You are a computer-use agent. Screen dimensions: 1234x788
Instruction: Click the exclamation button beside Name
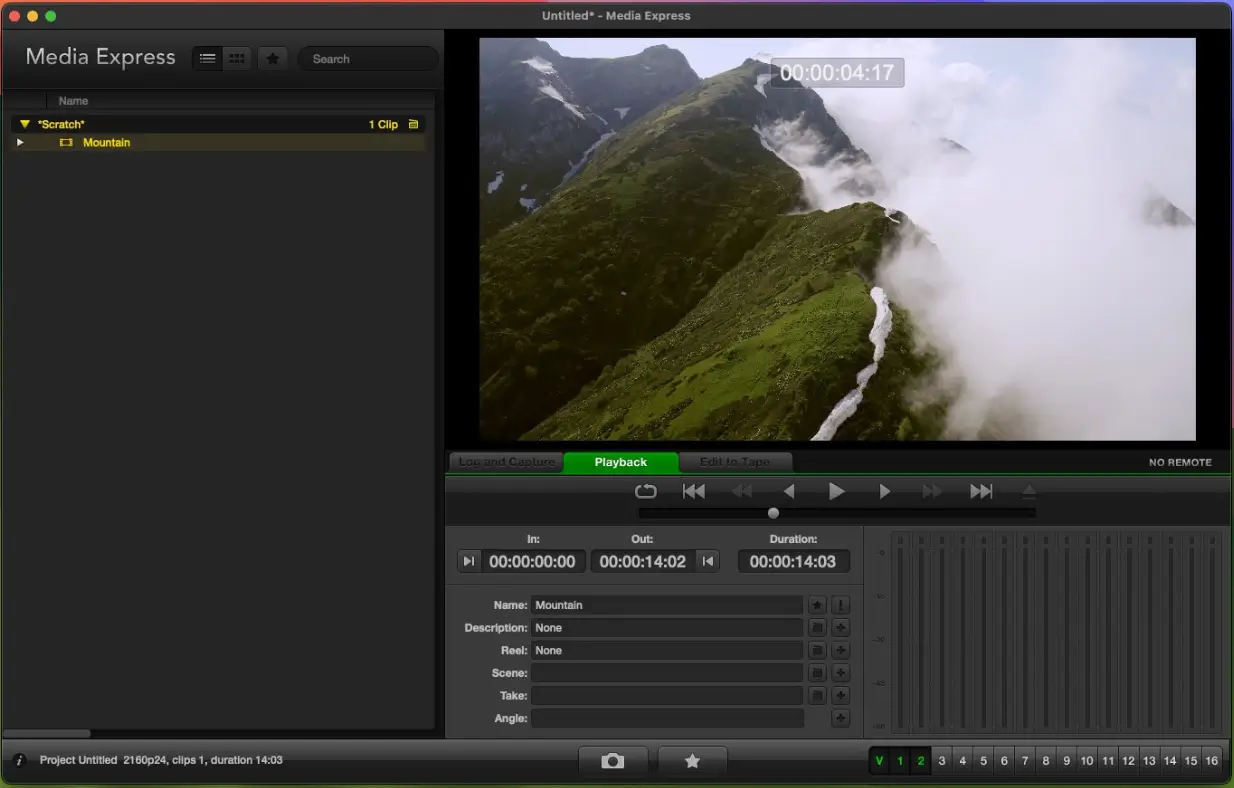click(x=841, y=605)
